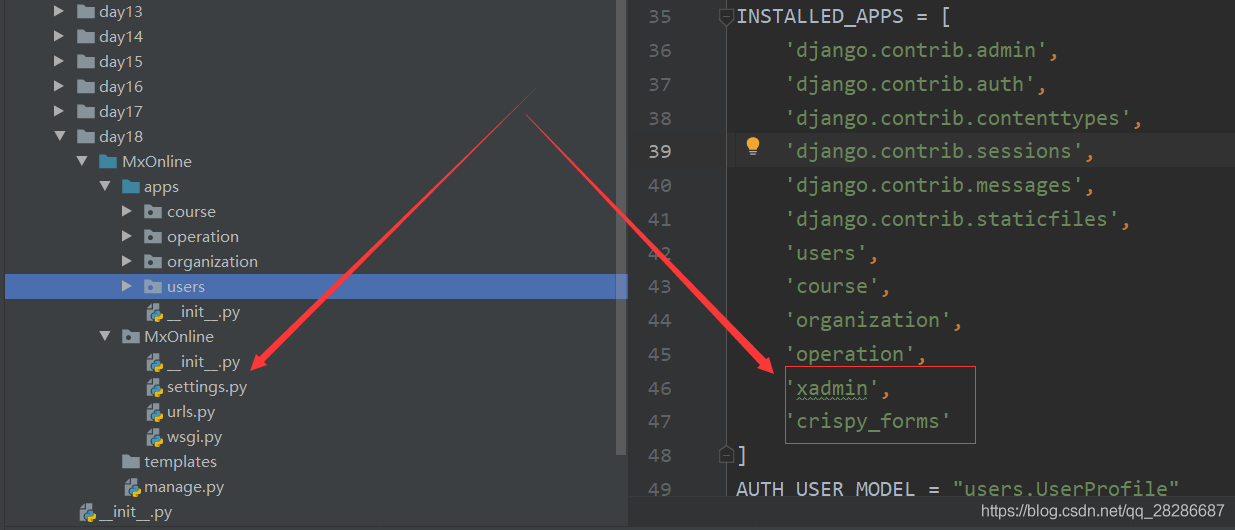Select the operation package in tree
Screen dimensions: 1235x530
click(x=202, y=237)
